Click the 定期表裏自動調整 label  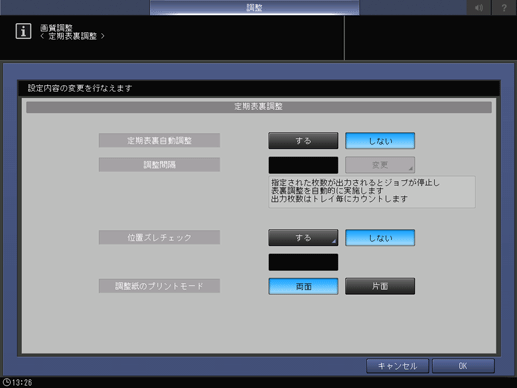pos(159,141)
